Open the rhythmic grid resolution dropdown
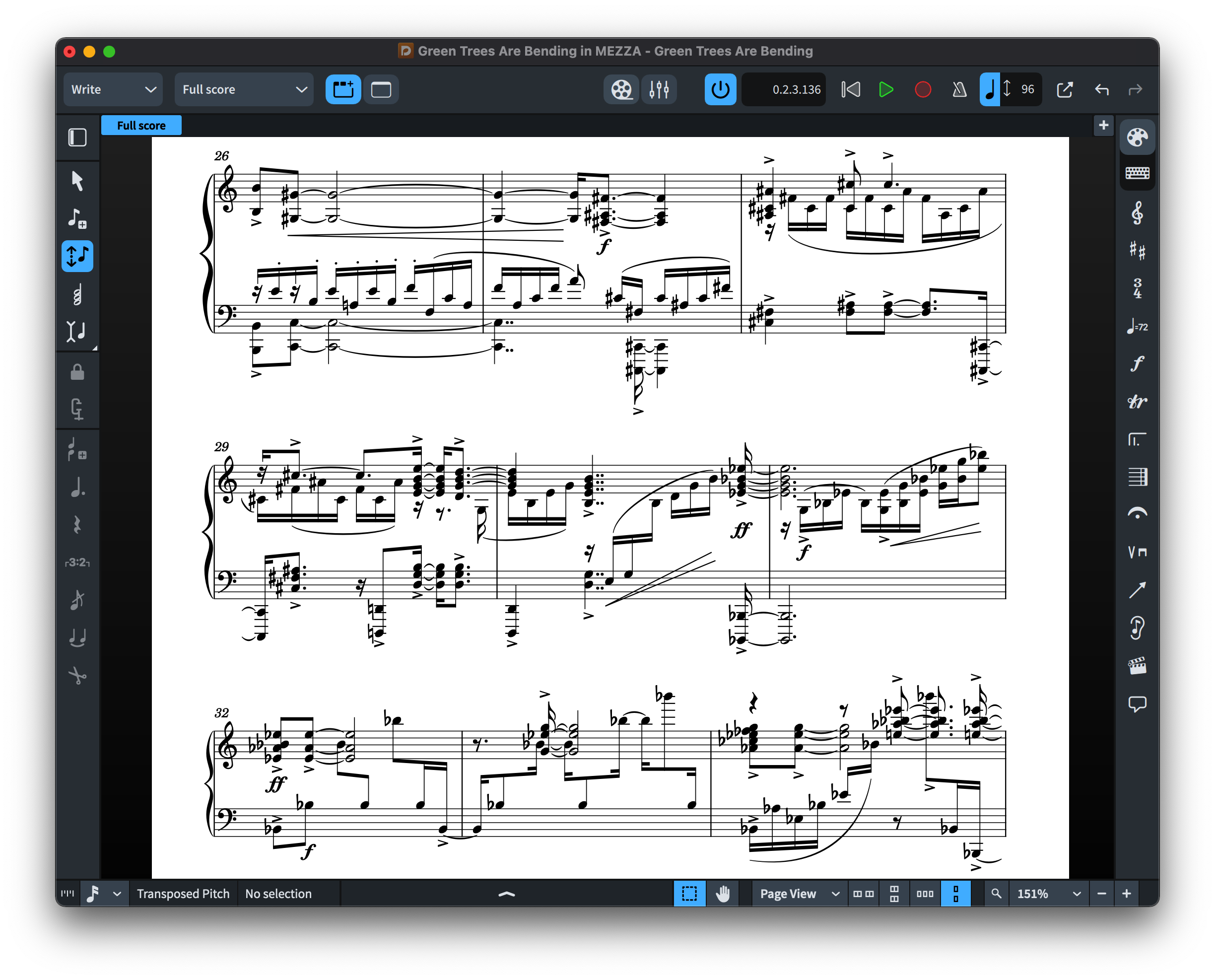Screen dimensions: 1215x980 click(x=104, y=894)
